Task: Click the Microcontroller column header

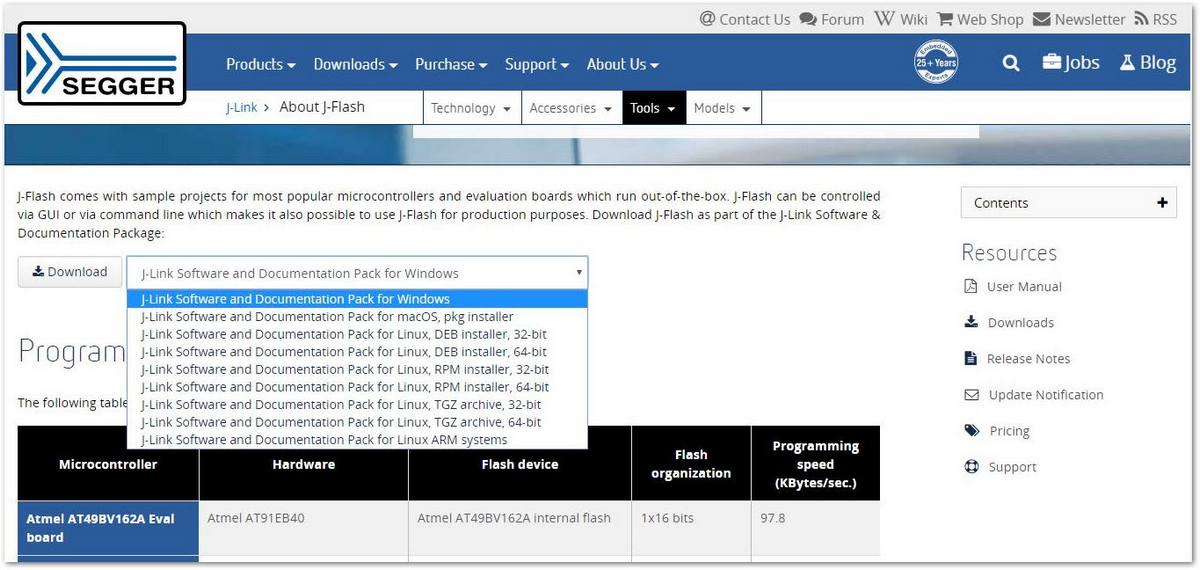Action: coord(108,464)
